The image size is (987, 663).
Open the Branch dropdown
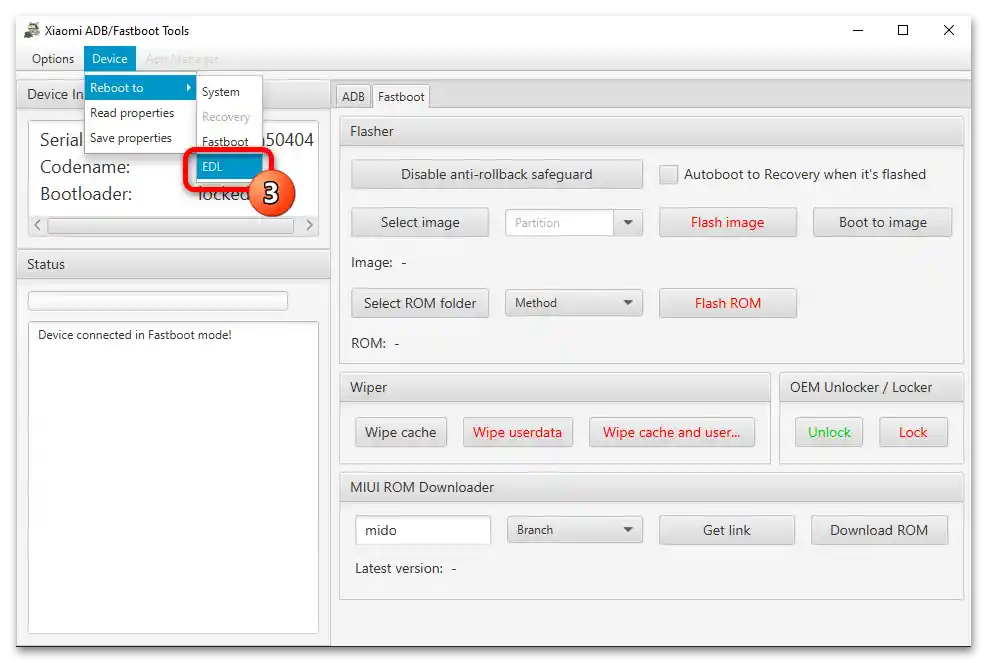pos(574,530)
